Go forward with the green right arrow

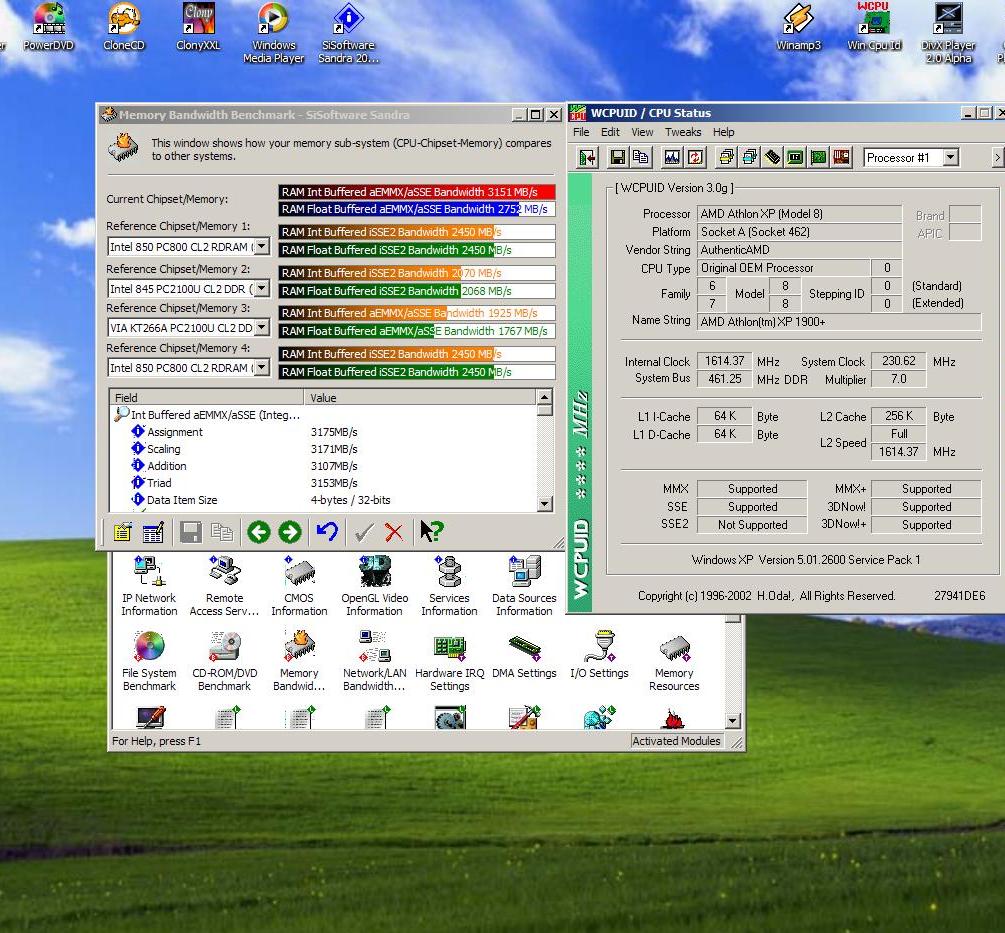click(290, 532)
